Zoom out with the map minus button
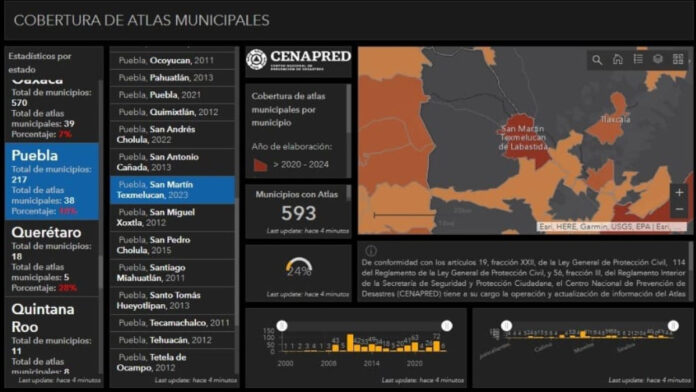696x392 pixels. click(679, 209)
